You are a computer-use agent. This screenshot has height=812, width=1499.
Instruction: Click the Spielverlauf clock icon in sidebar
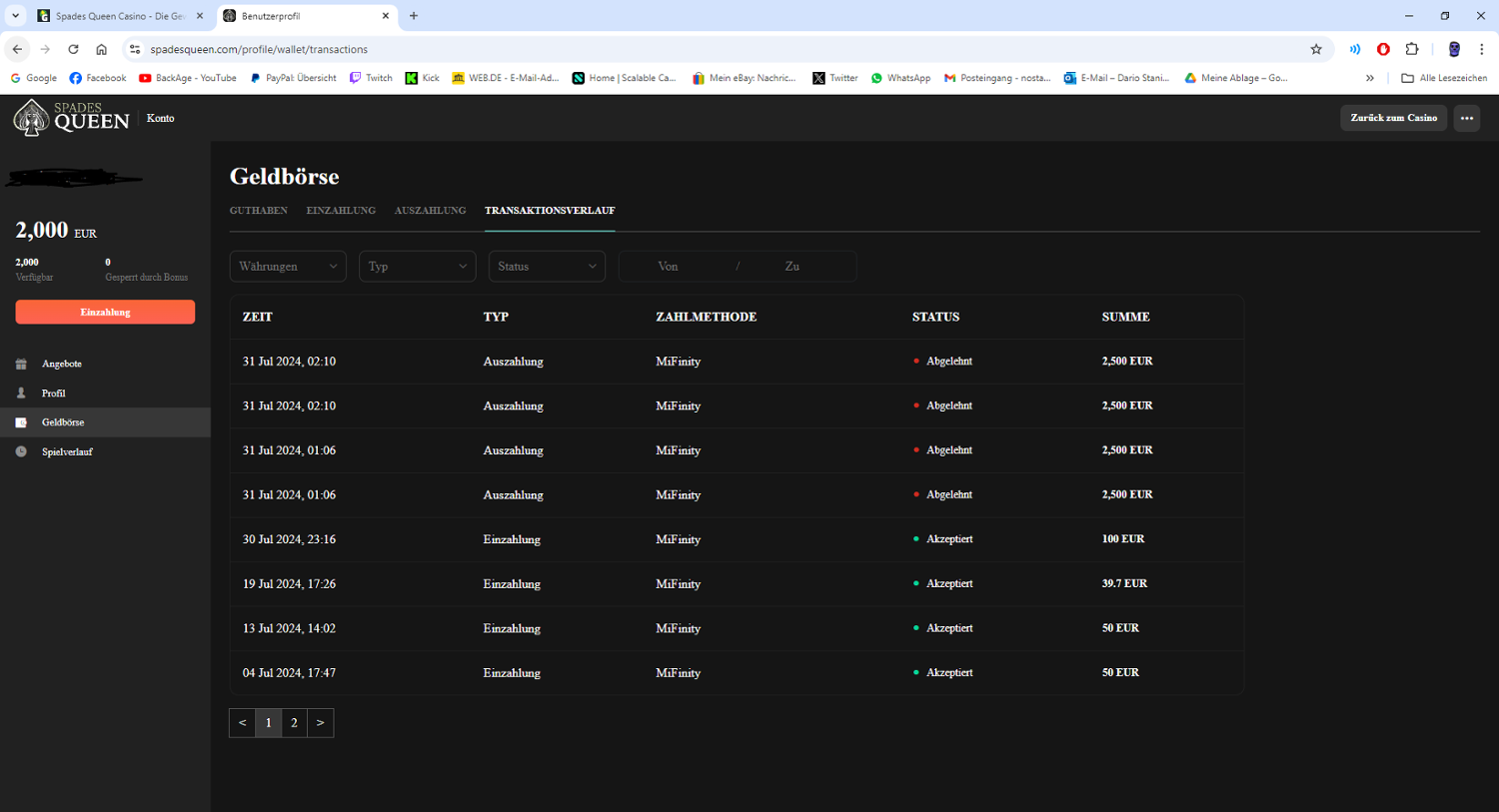[x=21, y=451]
